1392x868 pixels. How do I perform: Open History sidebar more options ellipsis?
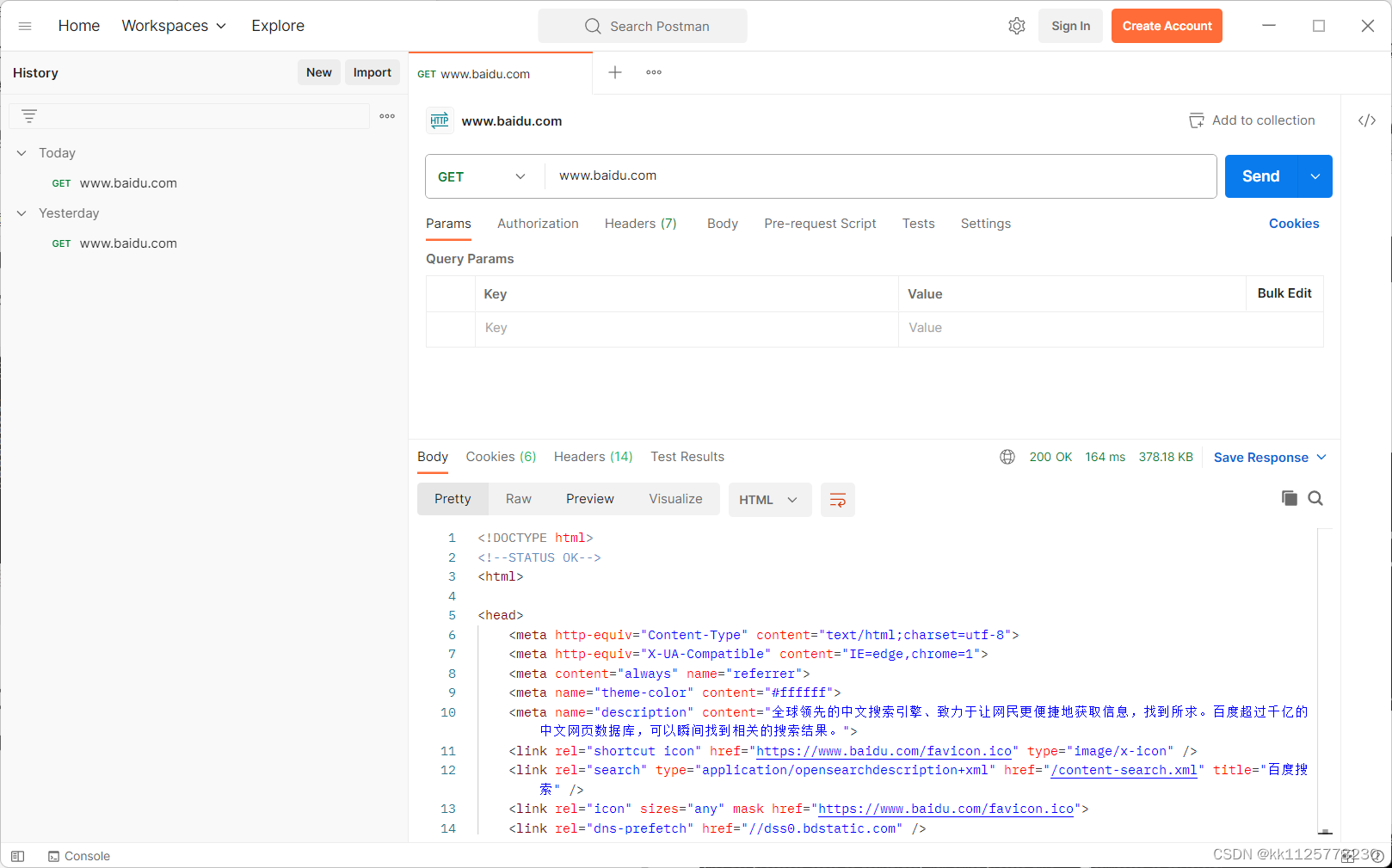point(387,116)
